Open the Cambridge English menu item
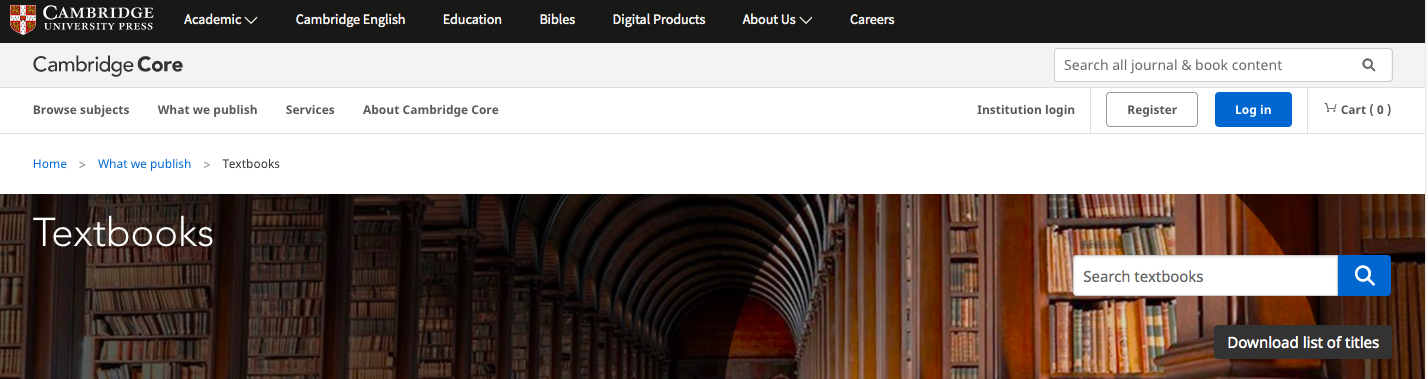 (x=350, y=19)
